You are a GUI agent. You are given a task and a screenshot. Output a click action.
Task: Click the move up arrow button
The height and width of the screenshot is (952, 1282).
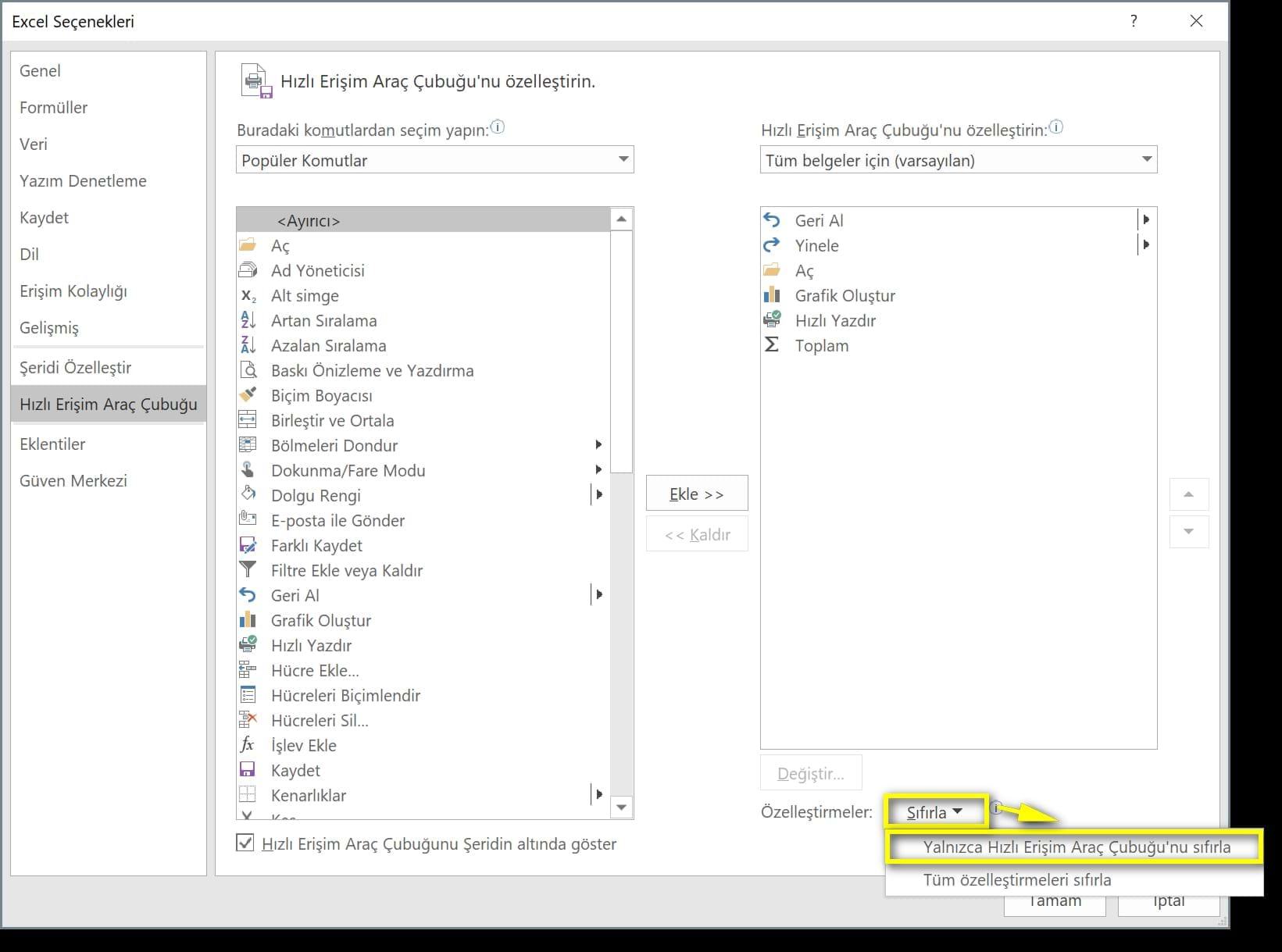[1188, 494]
